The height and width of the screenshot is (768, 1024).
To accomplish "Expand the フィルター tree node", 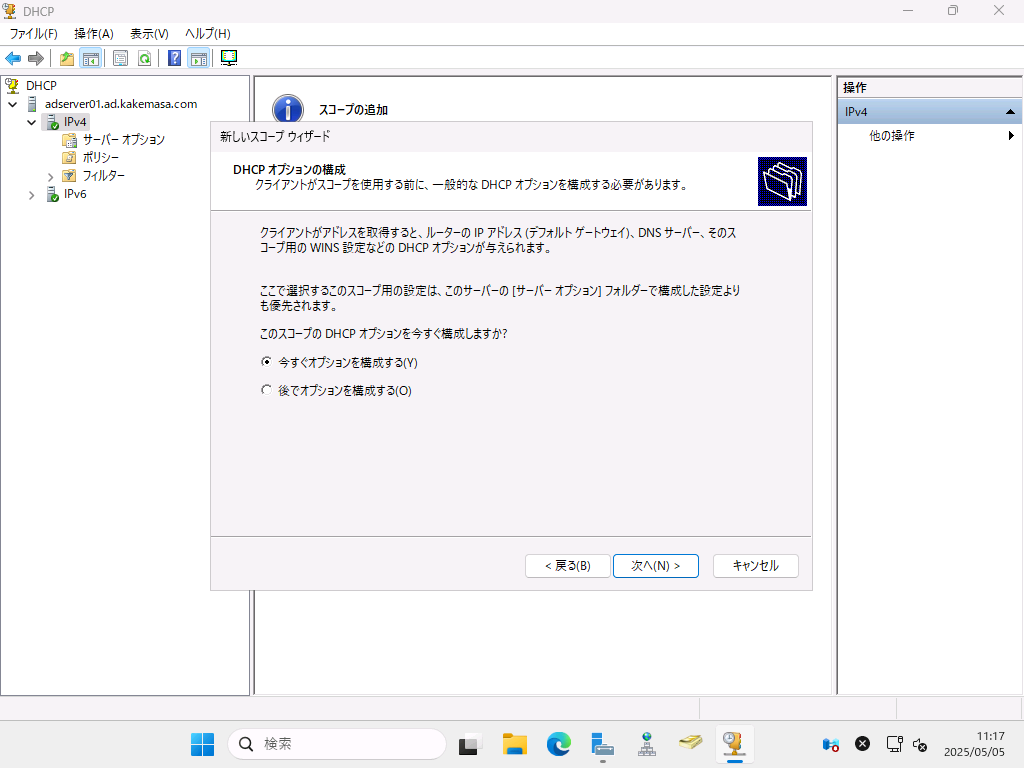I will point(50,176).
